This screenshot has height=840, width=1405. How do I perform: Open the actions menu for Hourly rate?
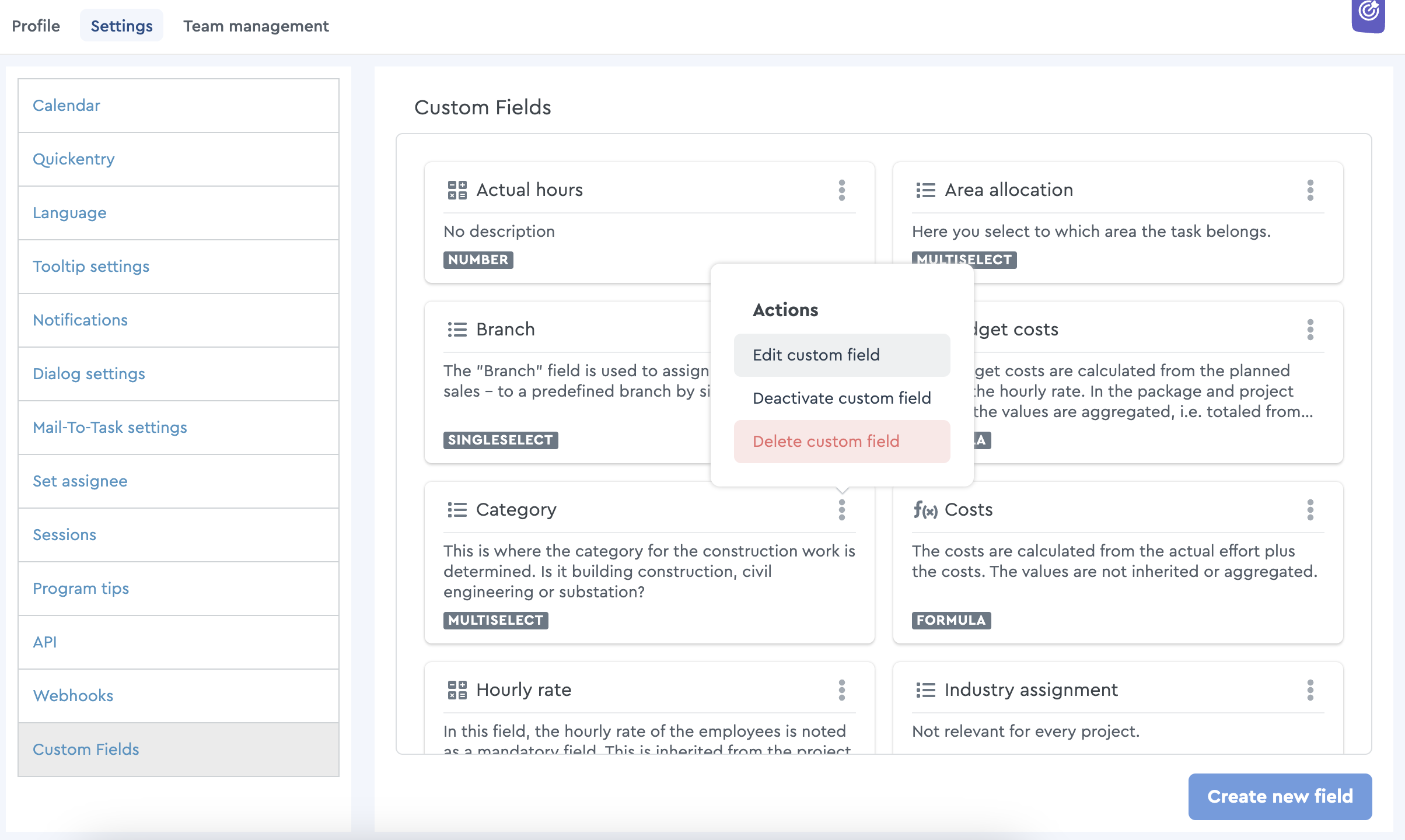click(x=841, y=691)
